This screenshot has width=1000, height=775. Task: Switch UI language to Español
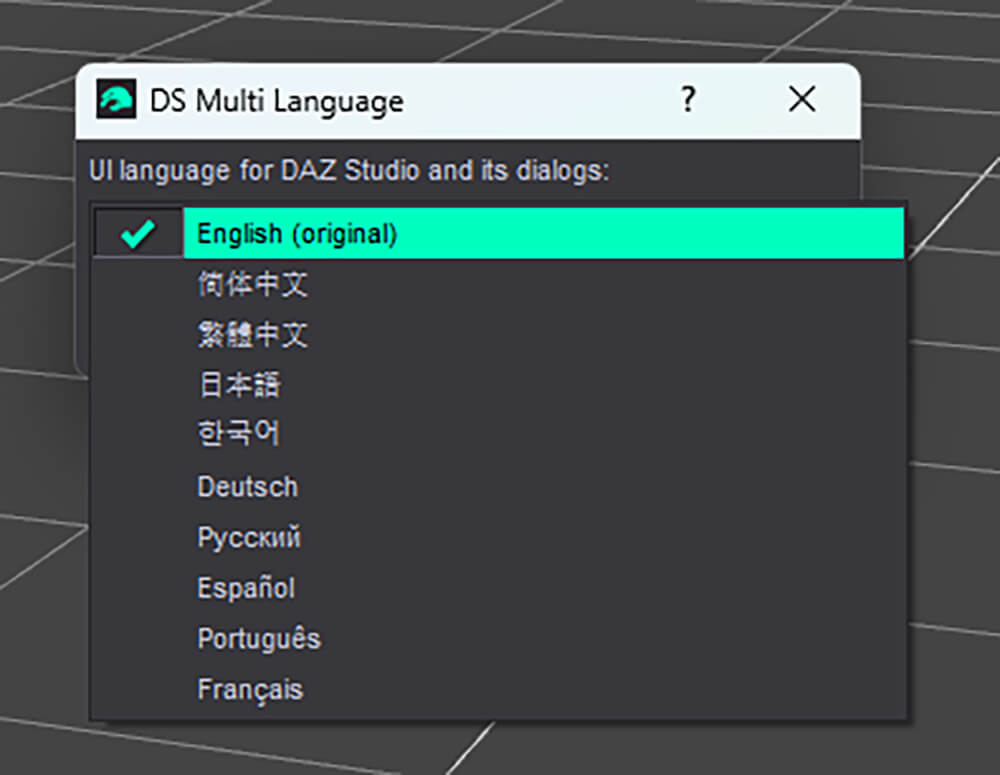[x=499, y=587]
